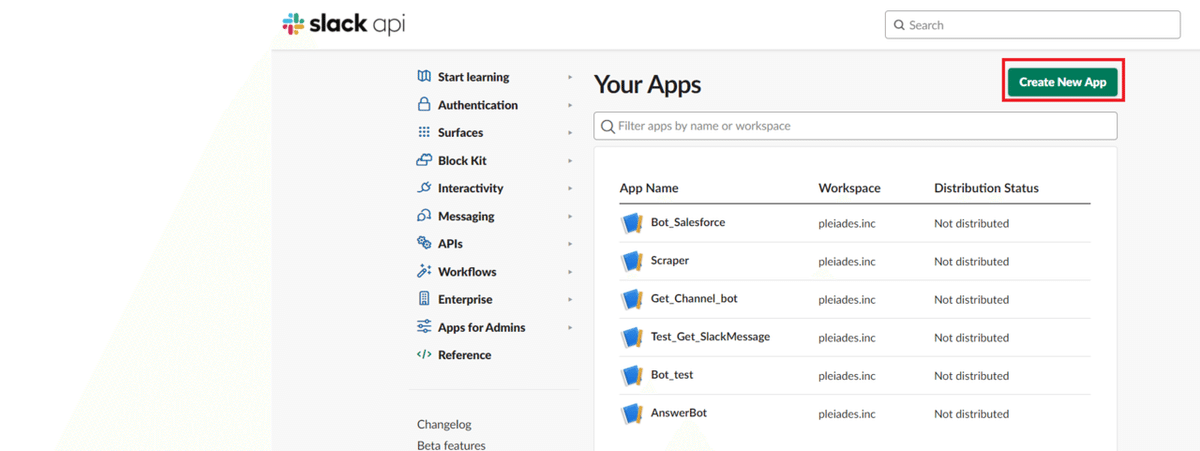Viewport: 1200px width, 451px height.
Task: Select Messaging in the sidebar
Action: tap(466, 216)
